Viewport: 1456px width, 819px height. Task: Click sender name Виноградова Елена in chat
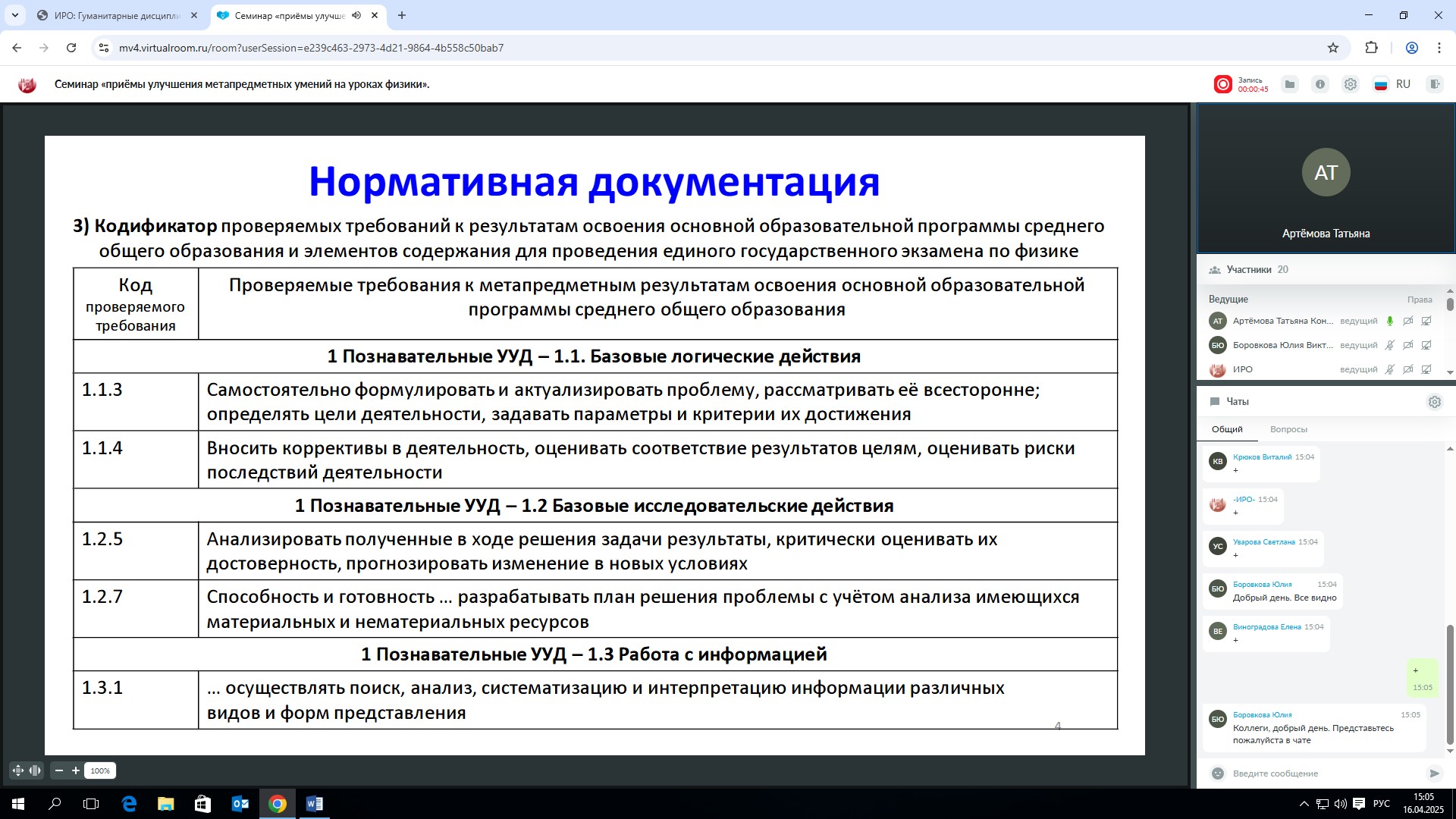click(x=1267, y=627)
